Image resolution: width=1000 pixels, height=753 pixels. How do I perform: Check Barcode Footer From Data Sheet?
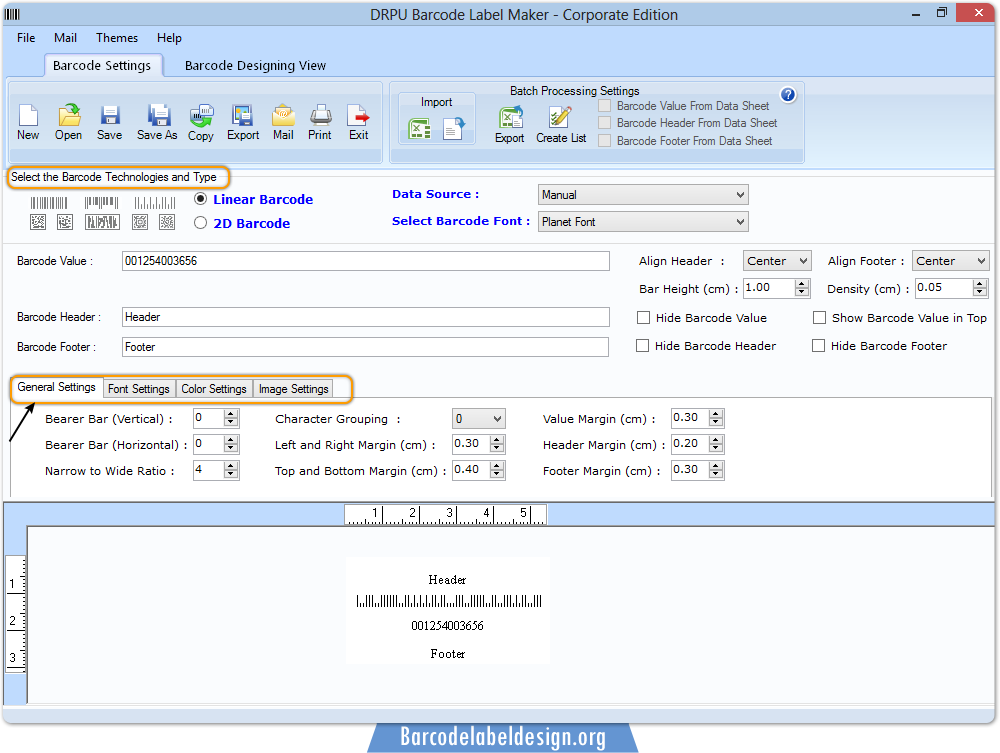(605, 140)
